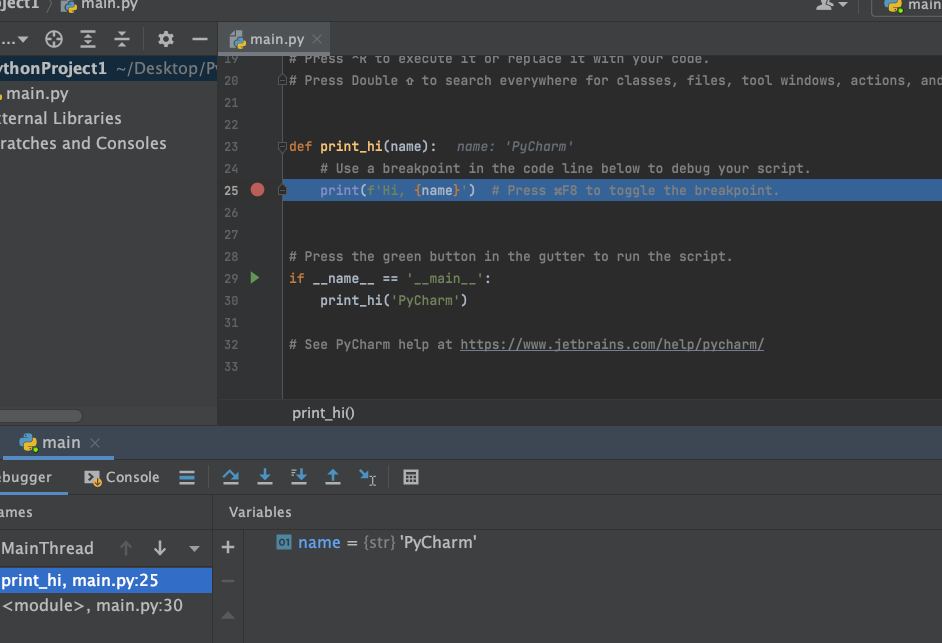Open the jetbrains.com PyCharm help link
This screenshot has height=643, width=942.
(612, 344)
